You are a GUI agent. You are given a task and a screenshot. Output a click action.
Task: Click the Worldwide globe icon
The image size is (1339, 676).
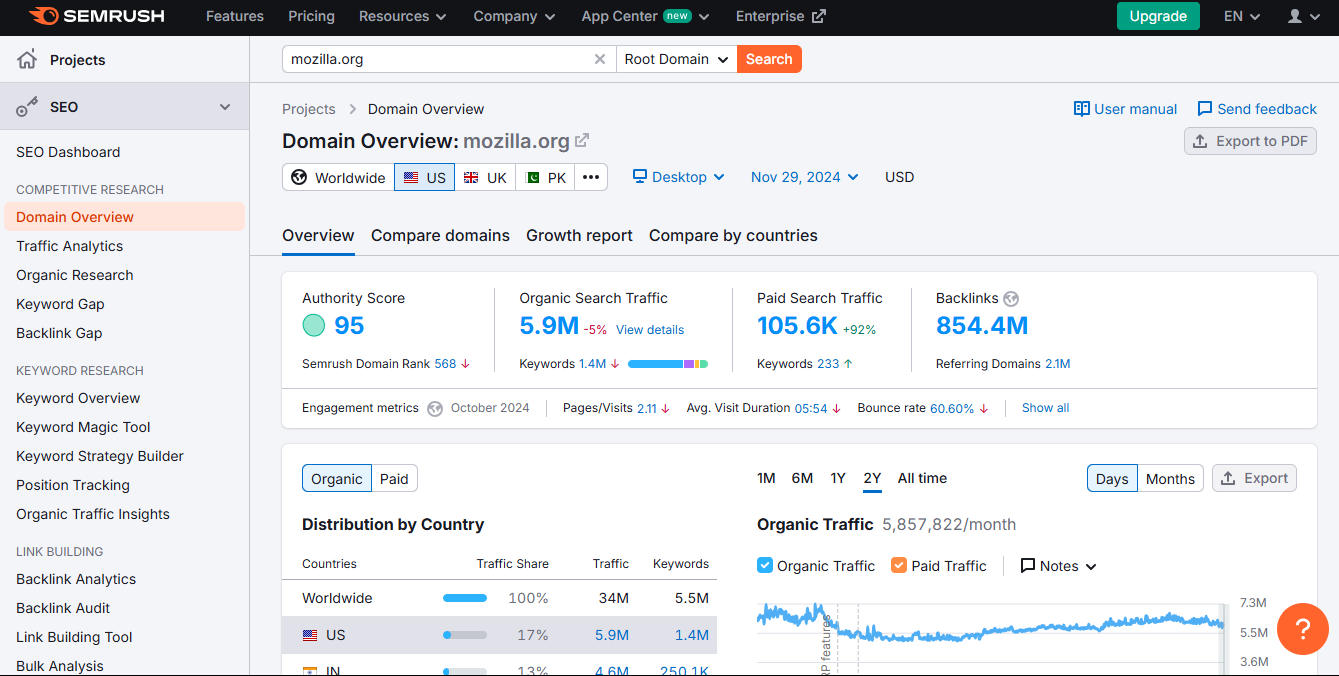(299, 177)
